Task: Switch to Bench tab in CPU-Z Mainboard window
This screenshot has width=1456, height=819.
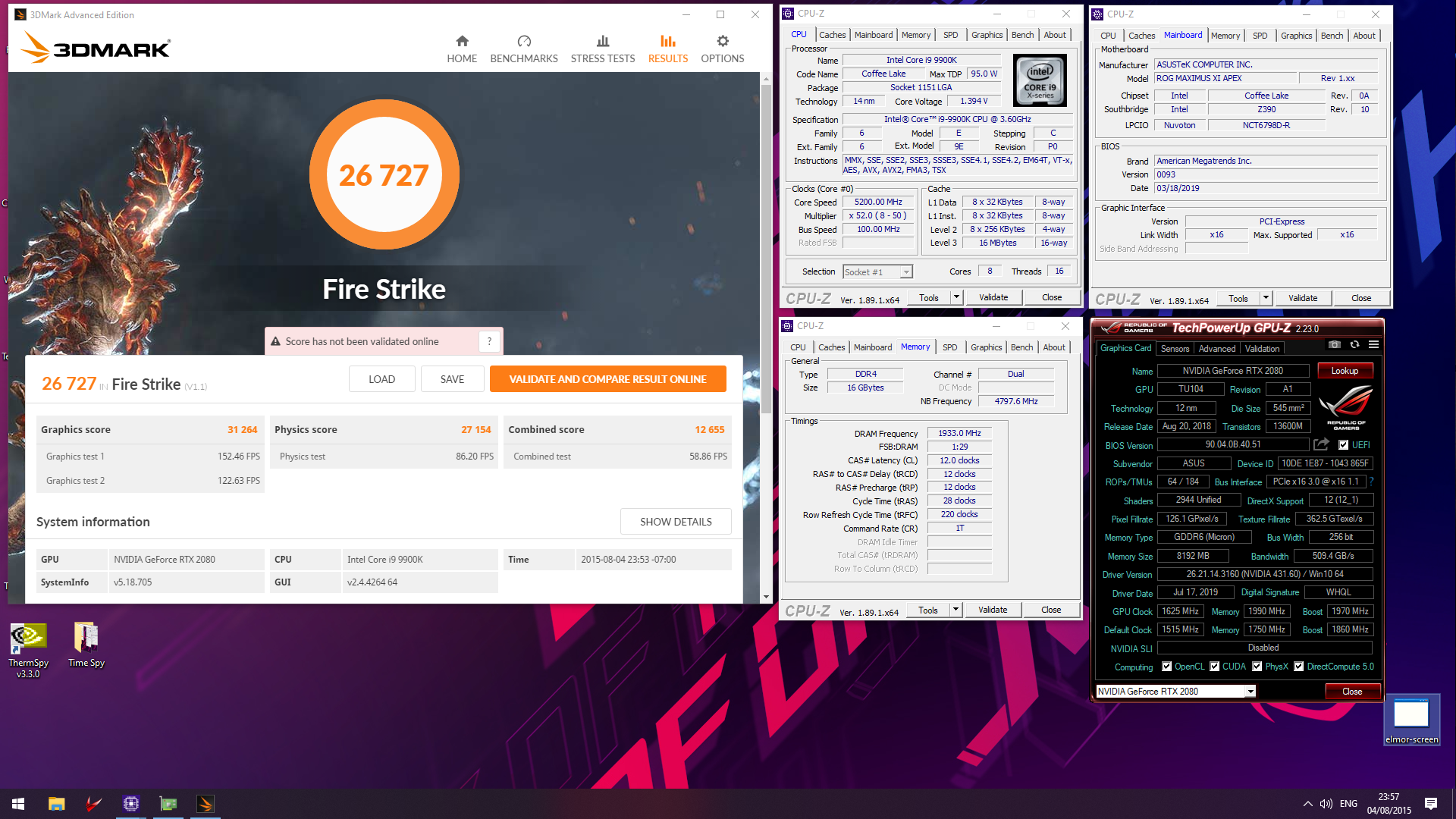Action: [1332, 36]
